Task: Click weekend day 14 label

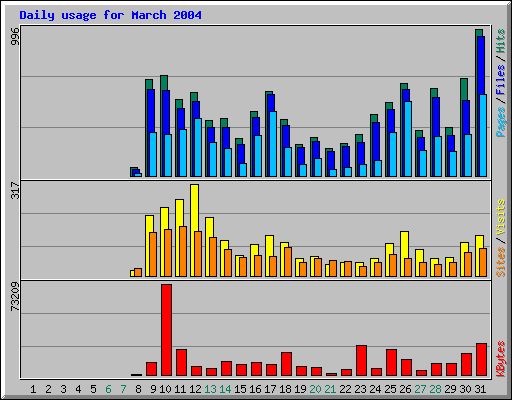Action: 225,389
